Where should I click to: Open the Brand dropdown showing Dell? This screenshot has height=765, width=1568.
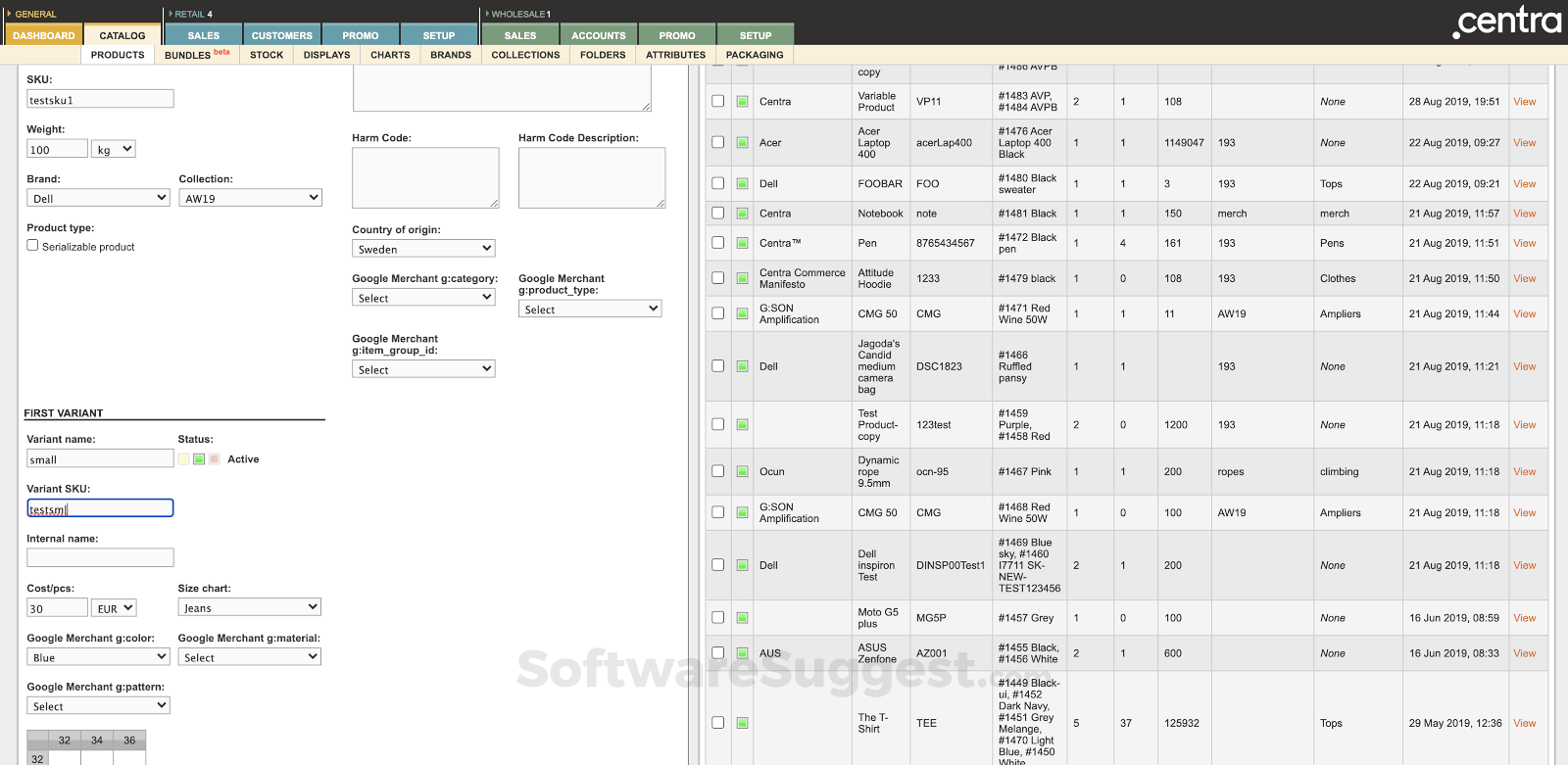click(98, 198)
